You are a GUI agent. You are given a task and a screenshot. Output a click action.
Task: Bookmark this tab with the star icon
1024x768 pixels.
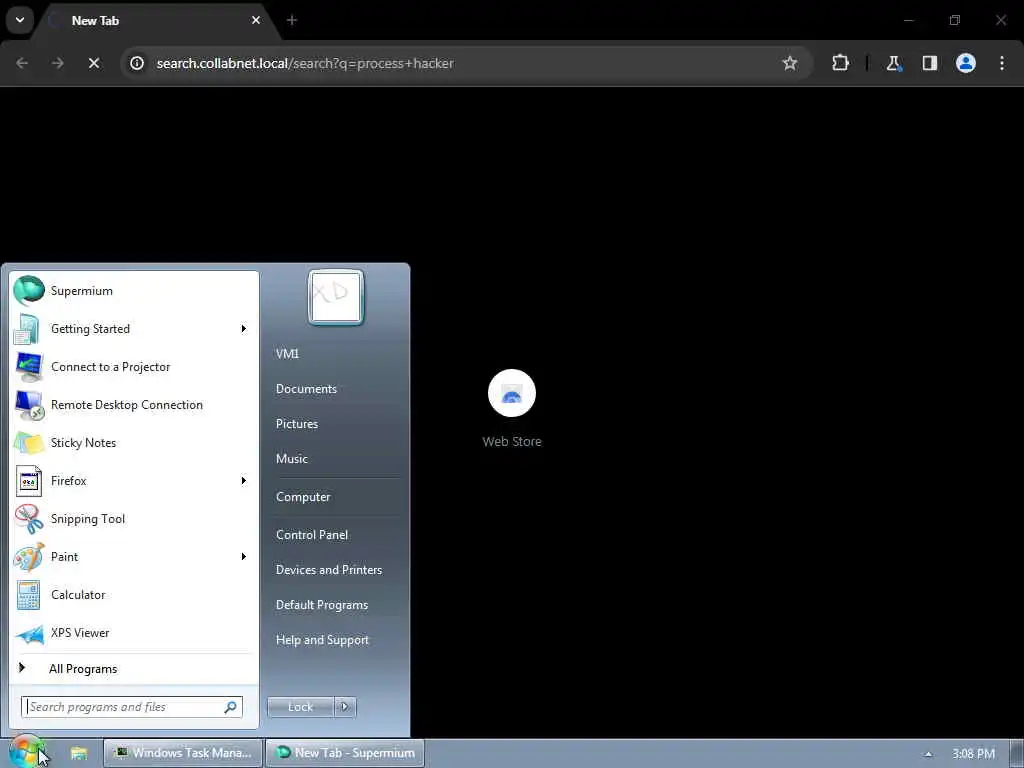790,63
